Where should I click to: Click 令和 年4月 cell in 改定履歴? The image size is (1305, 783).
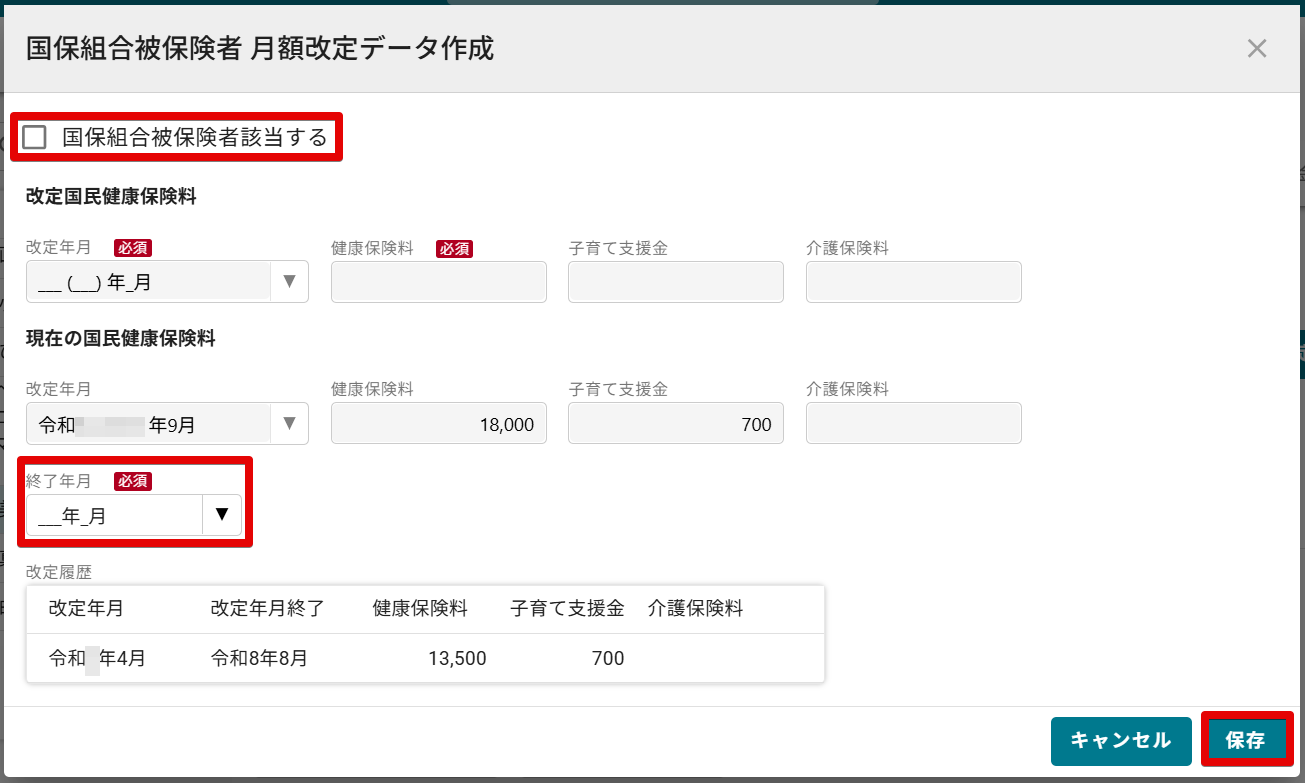point(97,658)
